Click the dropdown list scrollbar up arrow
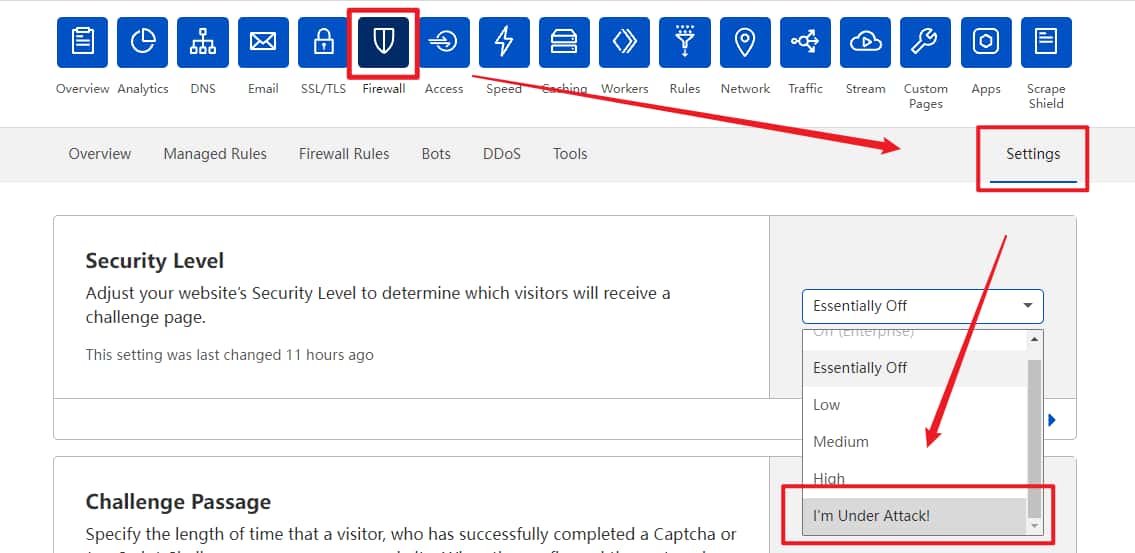Screen dimensions: 1135x553 1034,339
